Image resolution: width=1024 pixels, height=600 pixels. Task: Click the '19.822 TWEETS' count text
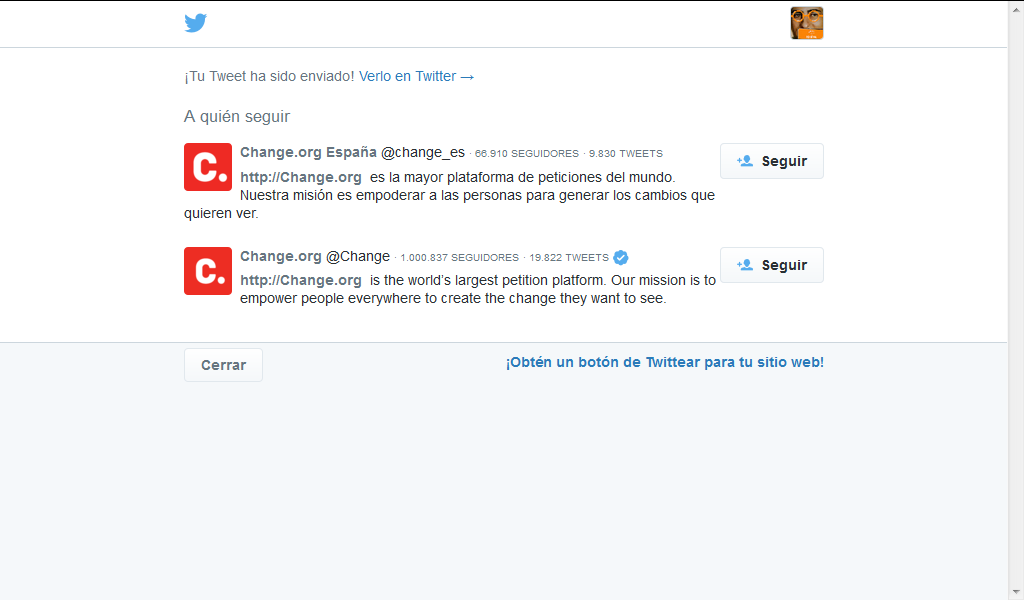tap(569, 257)
